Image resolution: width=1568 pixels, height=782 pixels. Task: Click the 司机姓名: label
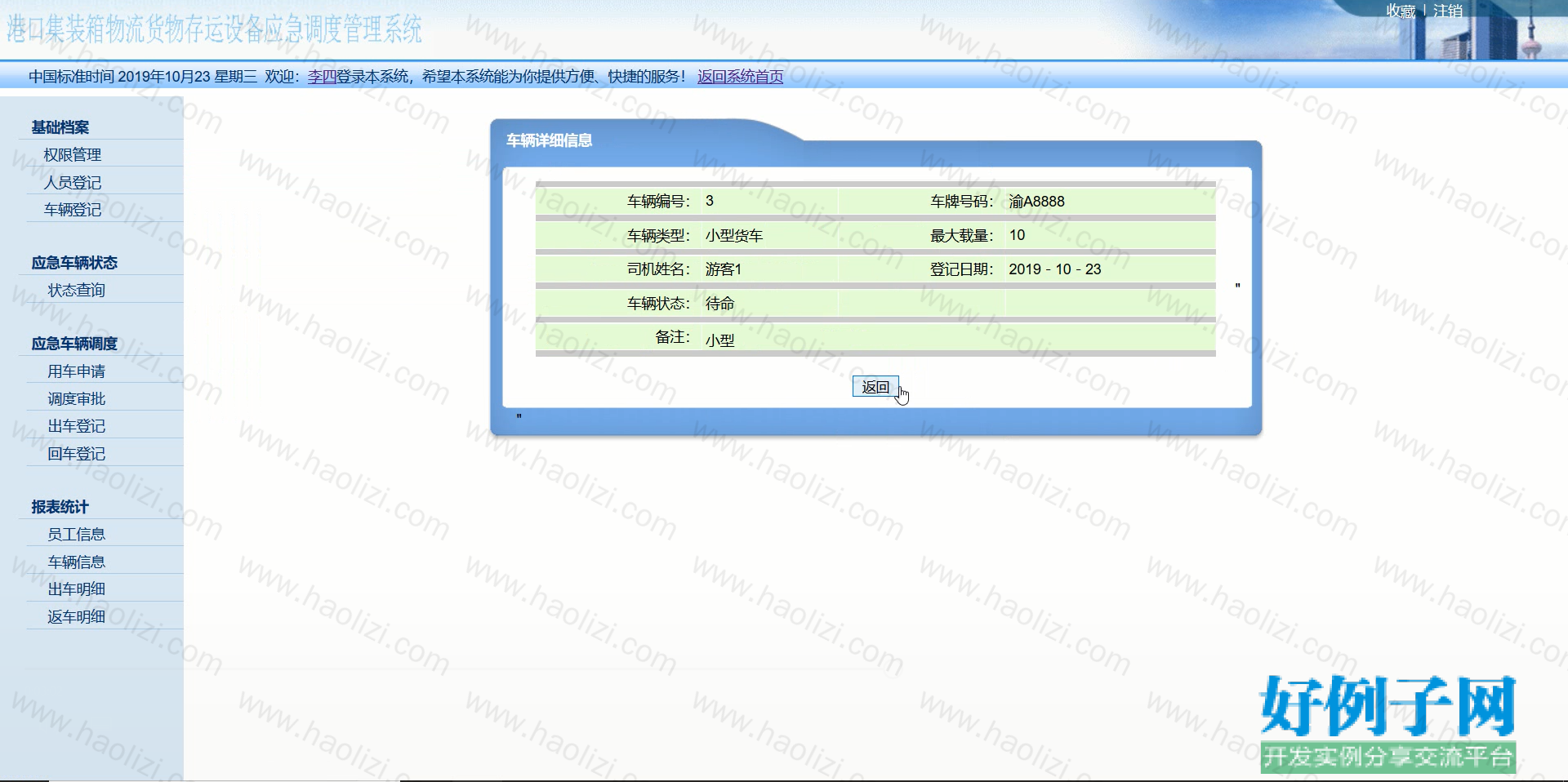659,269
